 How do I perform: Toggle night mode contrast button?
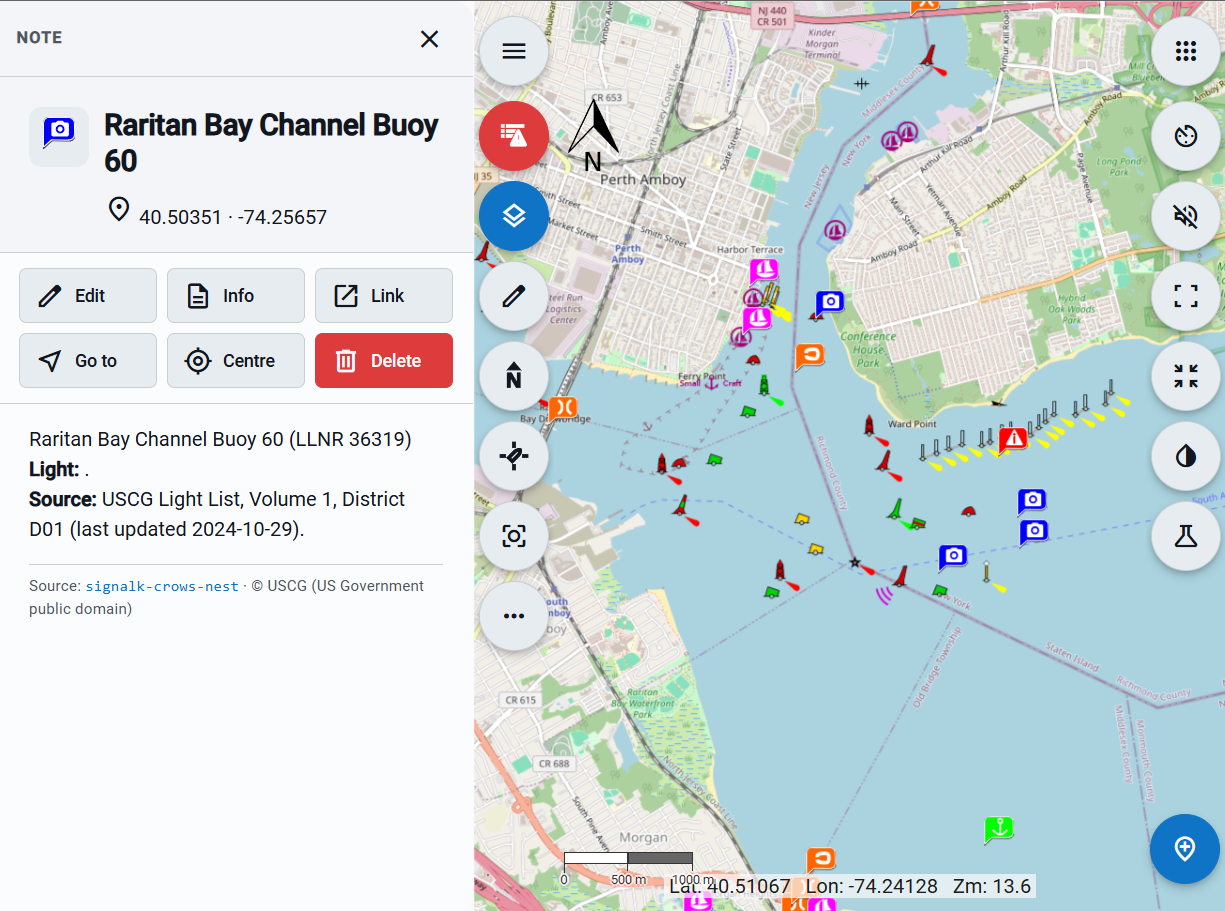[1186, 456]
